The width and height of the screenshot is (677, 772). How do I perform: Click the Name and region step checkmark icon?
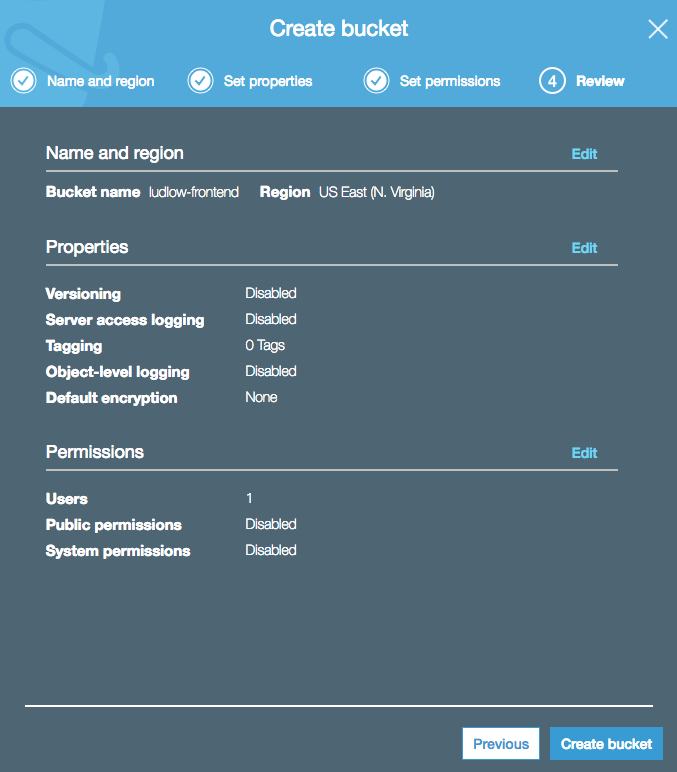tap(24, 81)
